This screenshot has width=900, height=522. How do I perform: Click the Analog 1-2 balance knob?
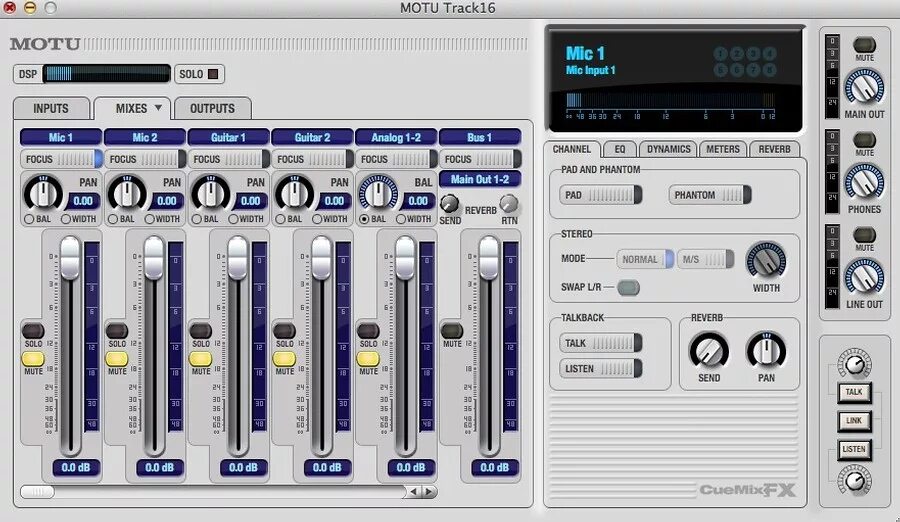[x=378, y=194]
